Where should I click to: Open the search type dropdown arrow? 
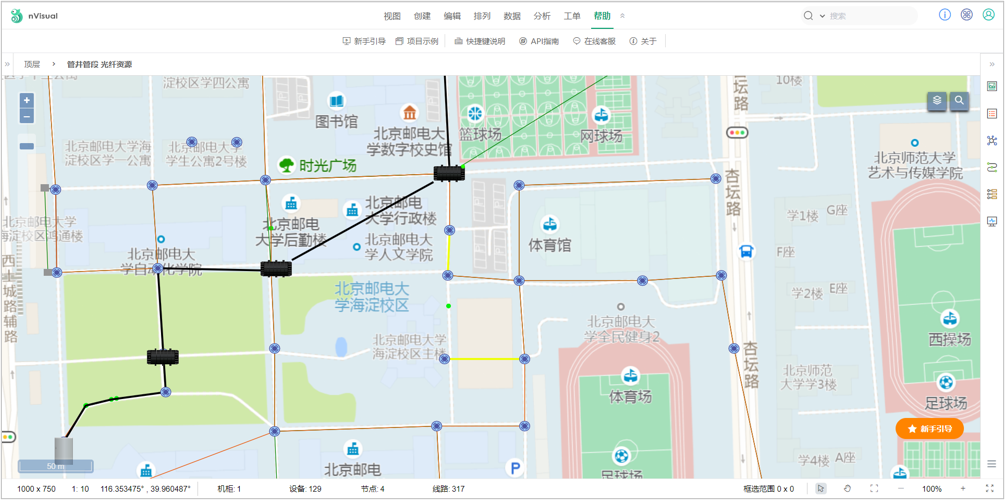pyautogui.click(x=822, y=16)
